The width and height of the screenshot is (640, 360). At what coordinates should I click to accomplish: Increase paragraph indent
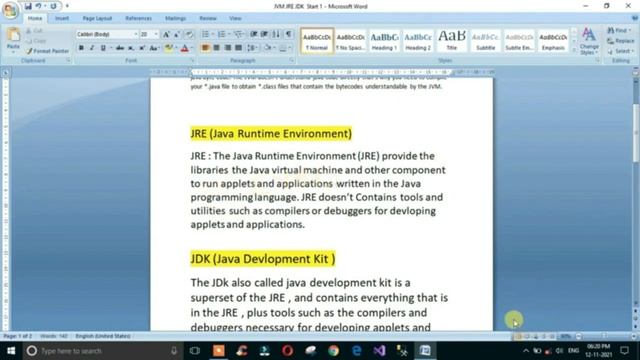(x=264, y=34)
